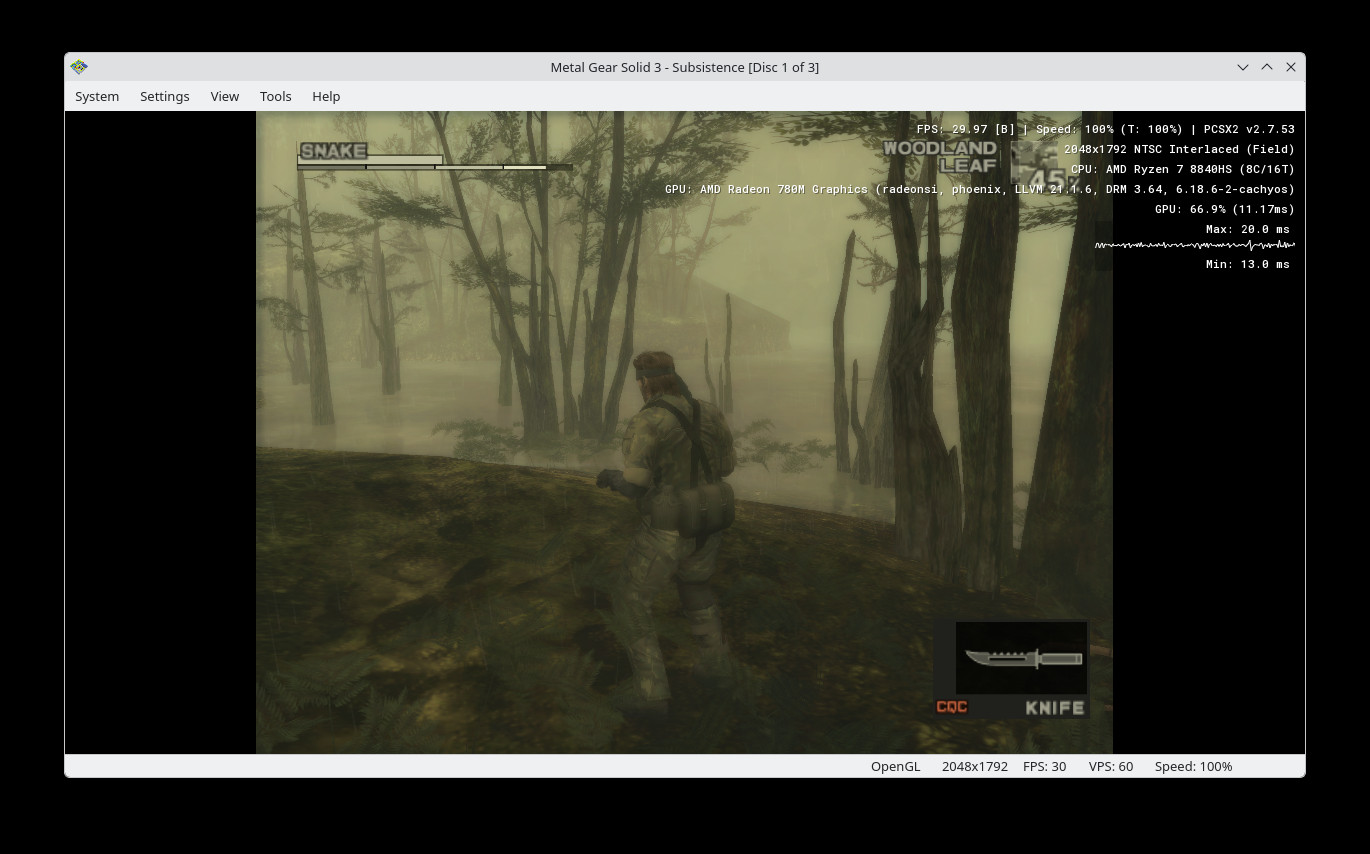Click the Speed: 100% status bar entry
1370x854 pixels.
click(x=1193, y=766)
